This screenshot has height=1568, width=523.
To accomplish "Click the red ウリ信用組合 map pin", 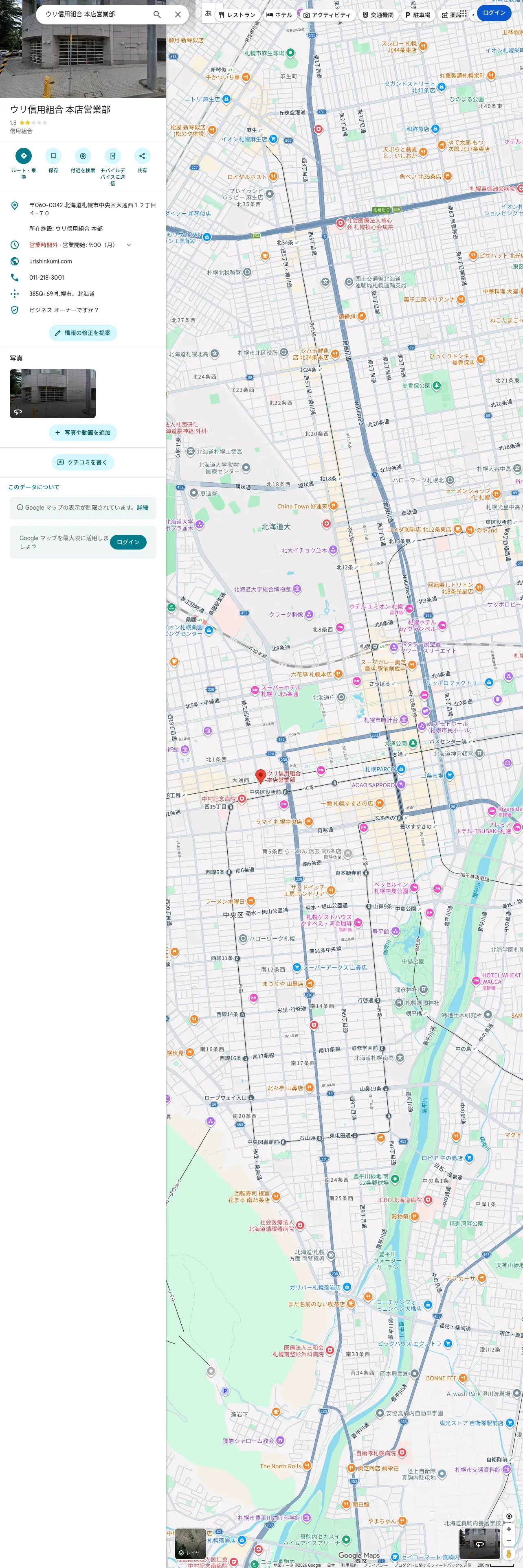I will point(261,776).
